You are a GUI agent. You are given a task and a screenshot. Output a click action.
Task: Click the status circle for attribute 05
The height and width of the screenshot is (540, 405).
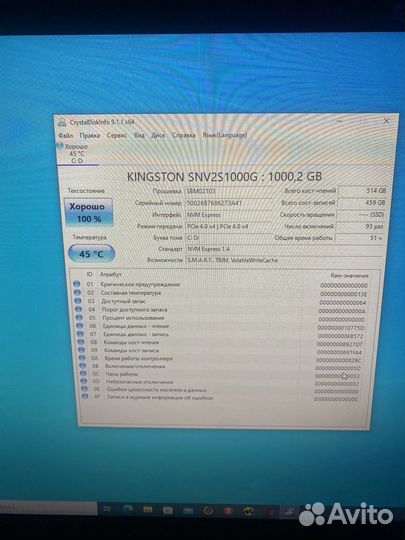(79, 318)
